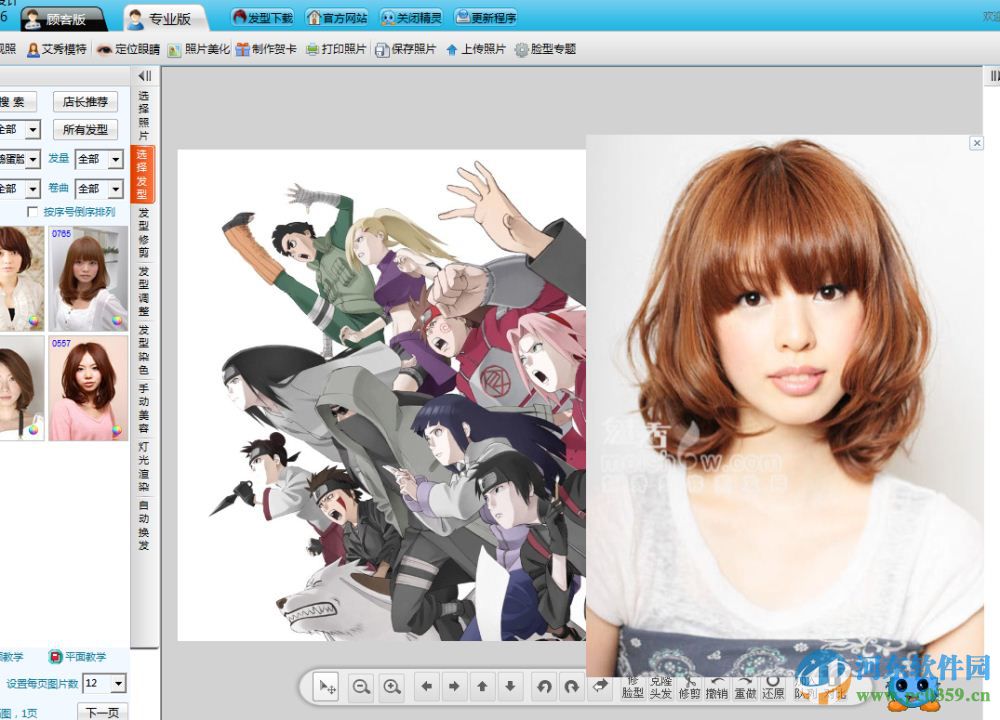Click the zoom in magnifier icon
The width and height of the screenshot is (1000, 720).
[x=392, y=687]
